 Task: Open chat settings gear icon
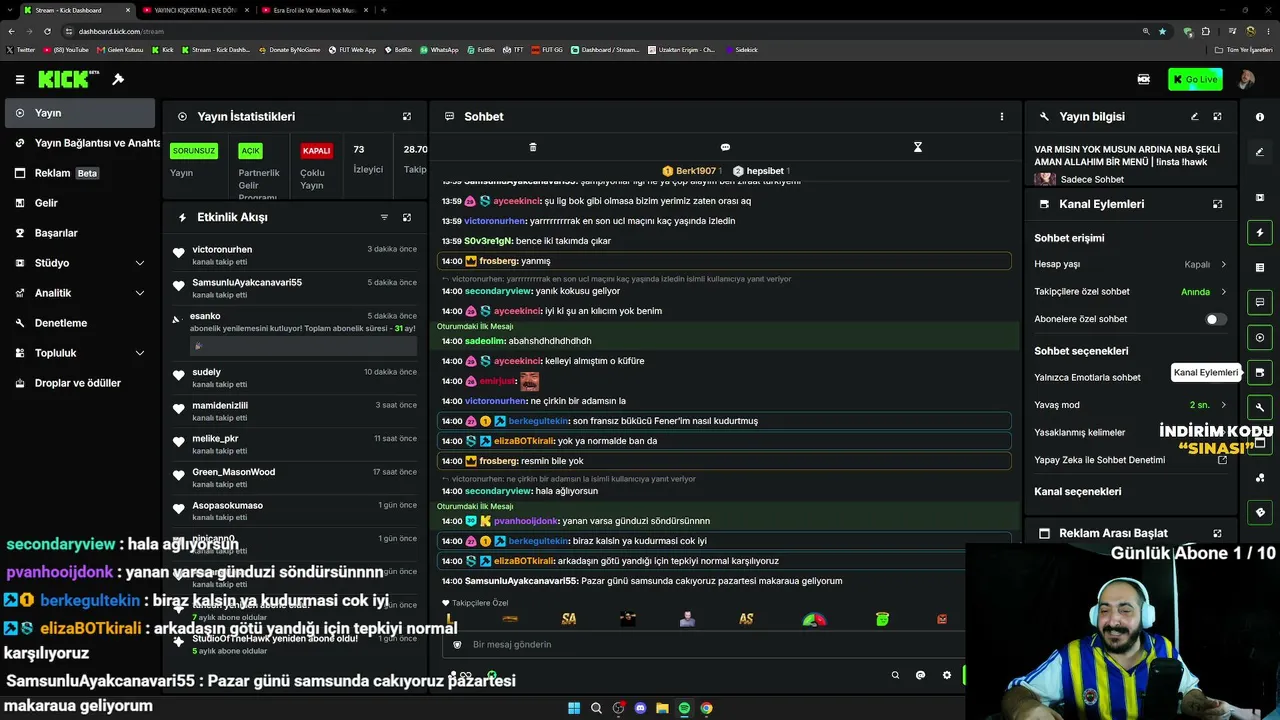[x=947, y=675]
